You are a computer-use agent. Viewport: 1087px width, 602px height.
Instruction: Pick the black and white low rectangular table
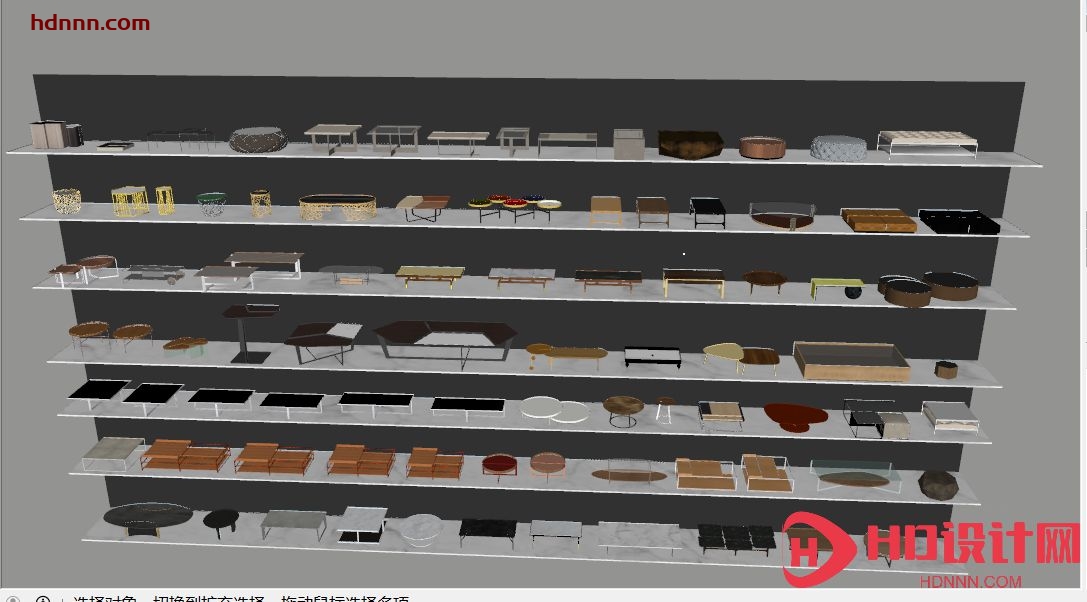652,356
